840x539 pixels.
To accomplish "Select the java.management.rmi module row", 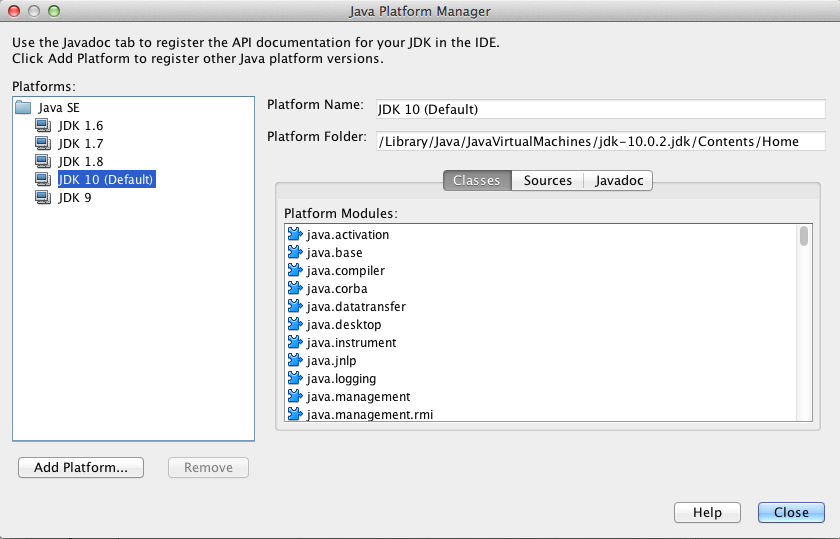I will pos(369,415).
